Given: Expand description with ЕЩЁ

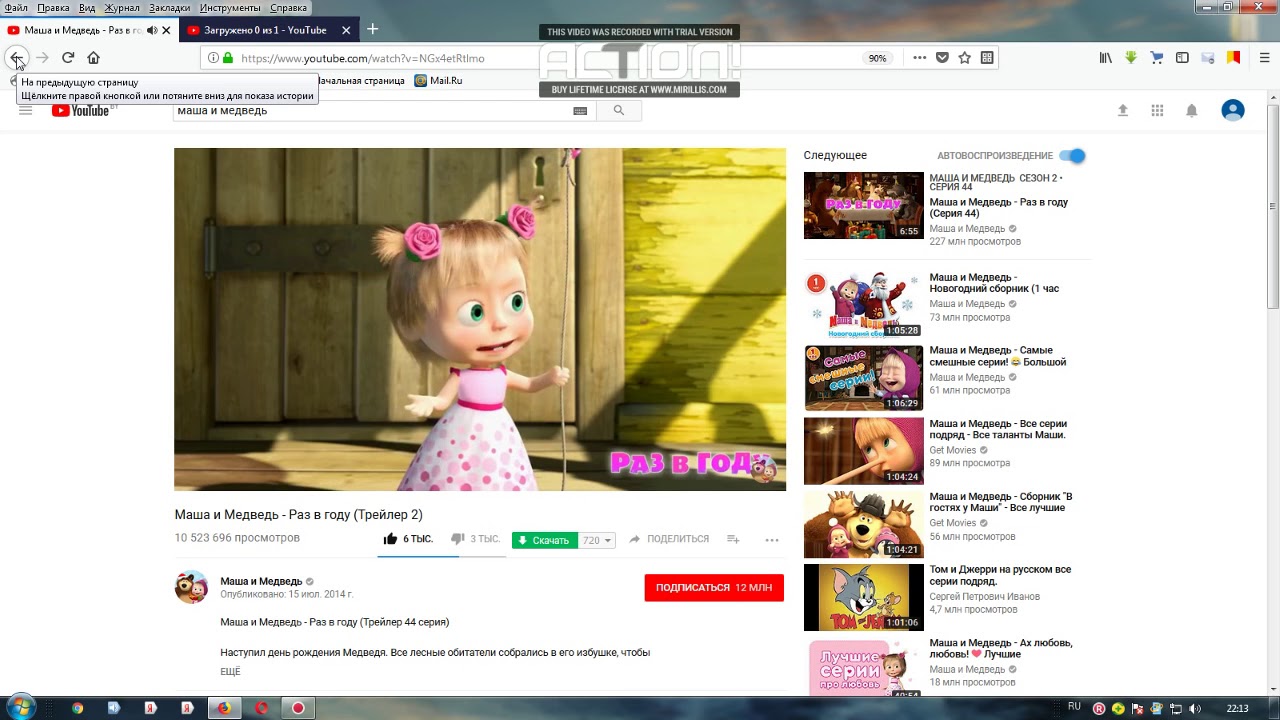Looking at the screenshot, I should pos(230,672).
